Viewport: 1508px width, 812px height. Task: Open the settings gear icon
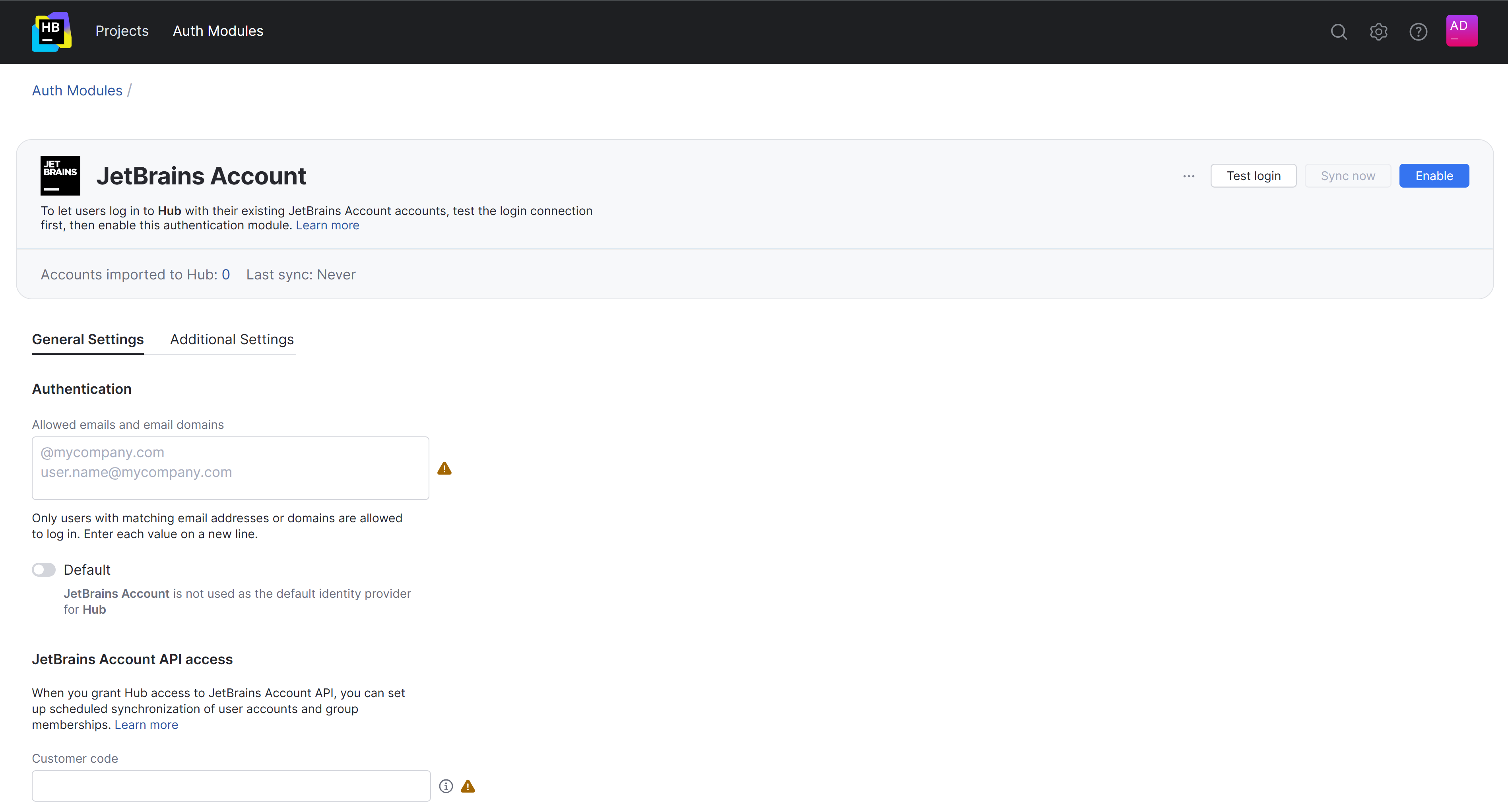(1378, 32)
